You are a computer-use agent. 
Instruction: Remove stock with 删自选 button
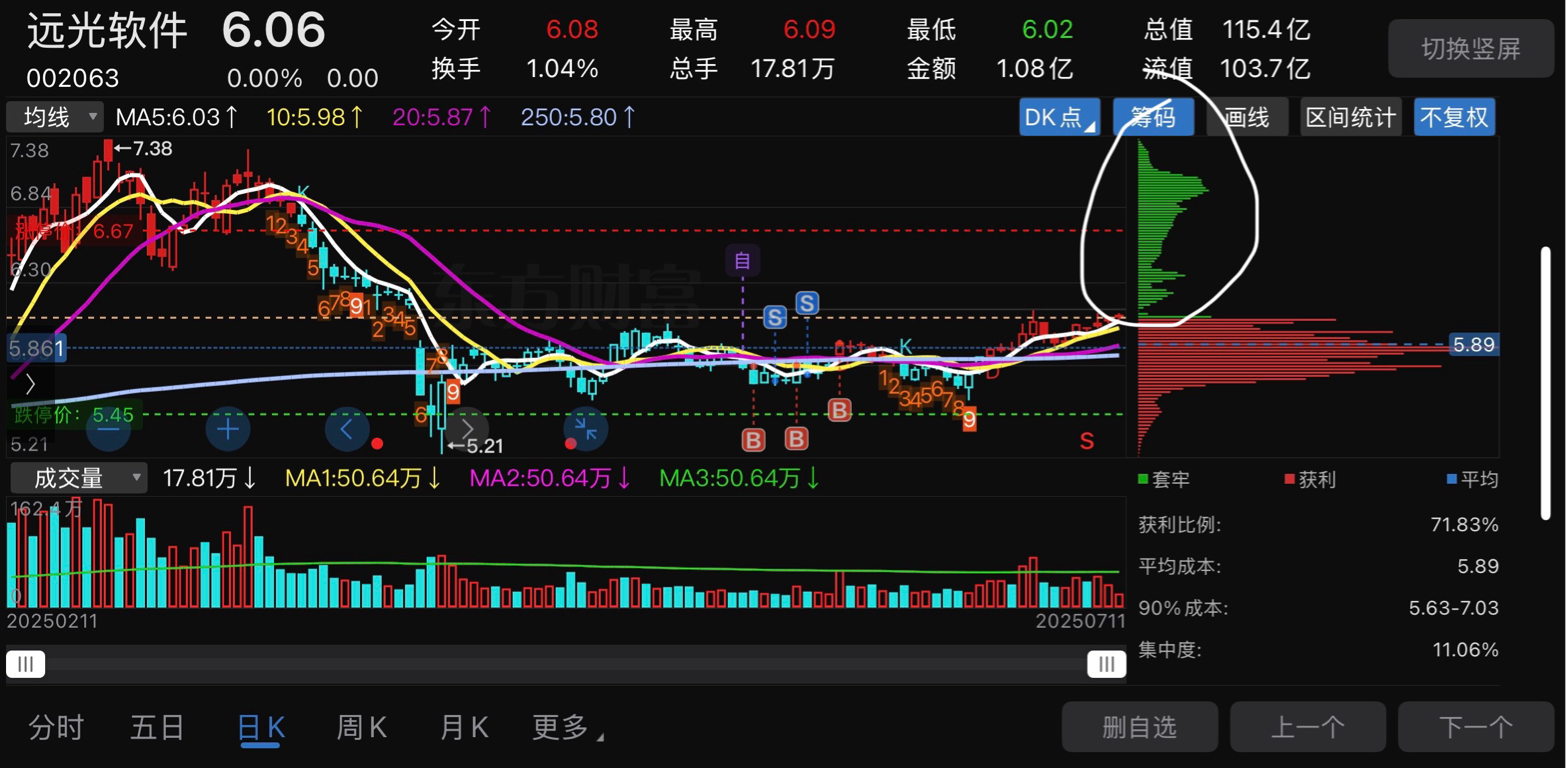[x=1140, y=727]
